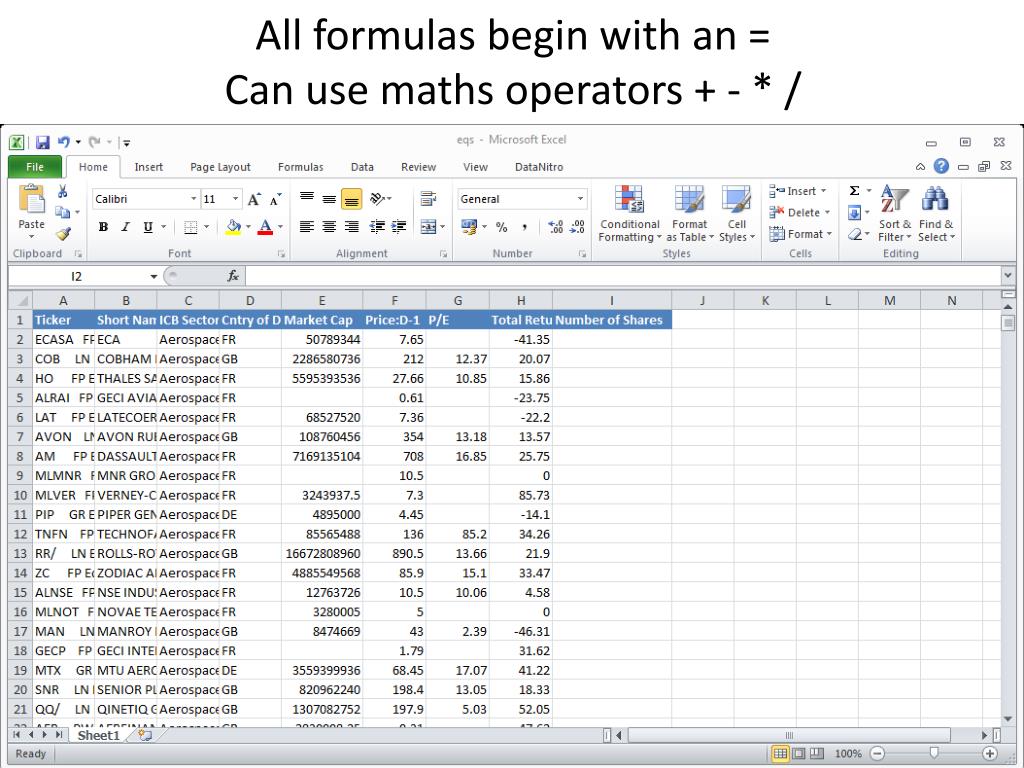Image resolution: width=1024 pixels, height=768 pixels.
Task: Switch to Page Break Preview view in status bar
Action: pos(816,753)
